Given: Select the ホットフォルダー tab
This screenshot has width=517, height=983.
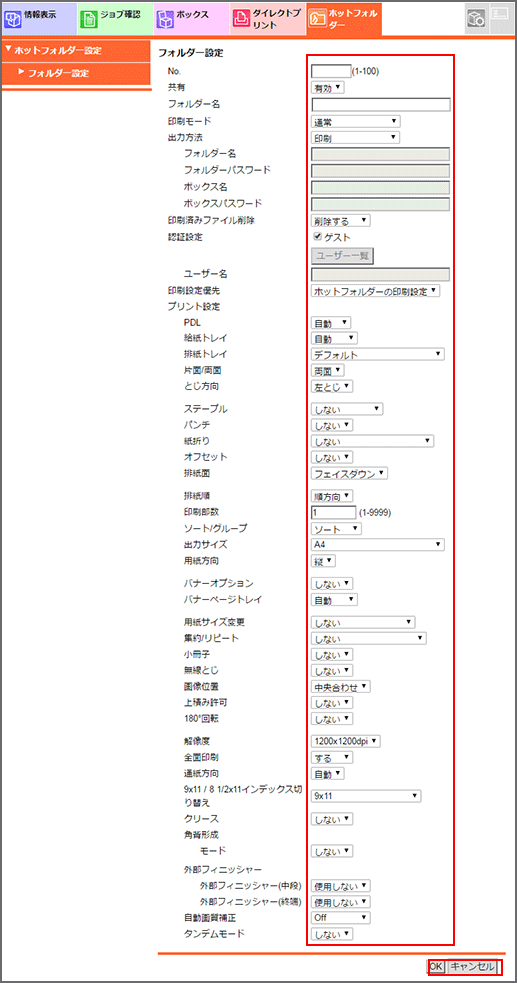Looking at the screenshot, I should [343, 18].
